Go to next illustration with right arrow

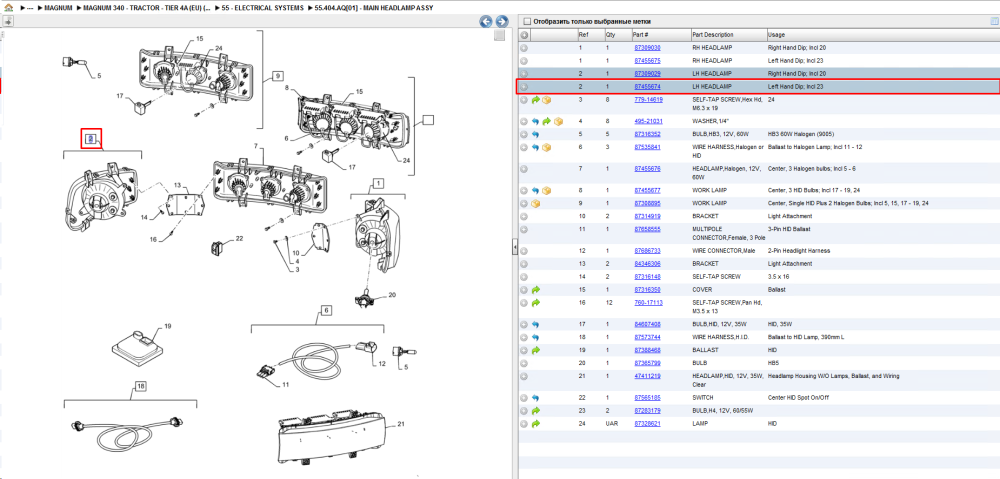[x=501, y=22]
